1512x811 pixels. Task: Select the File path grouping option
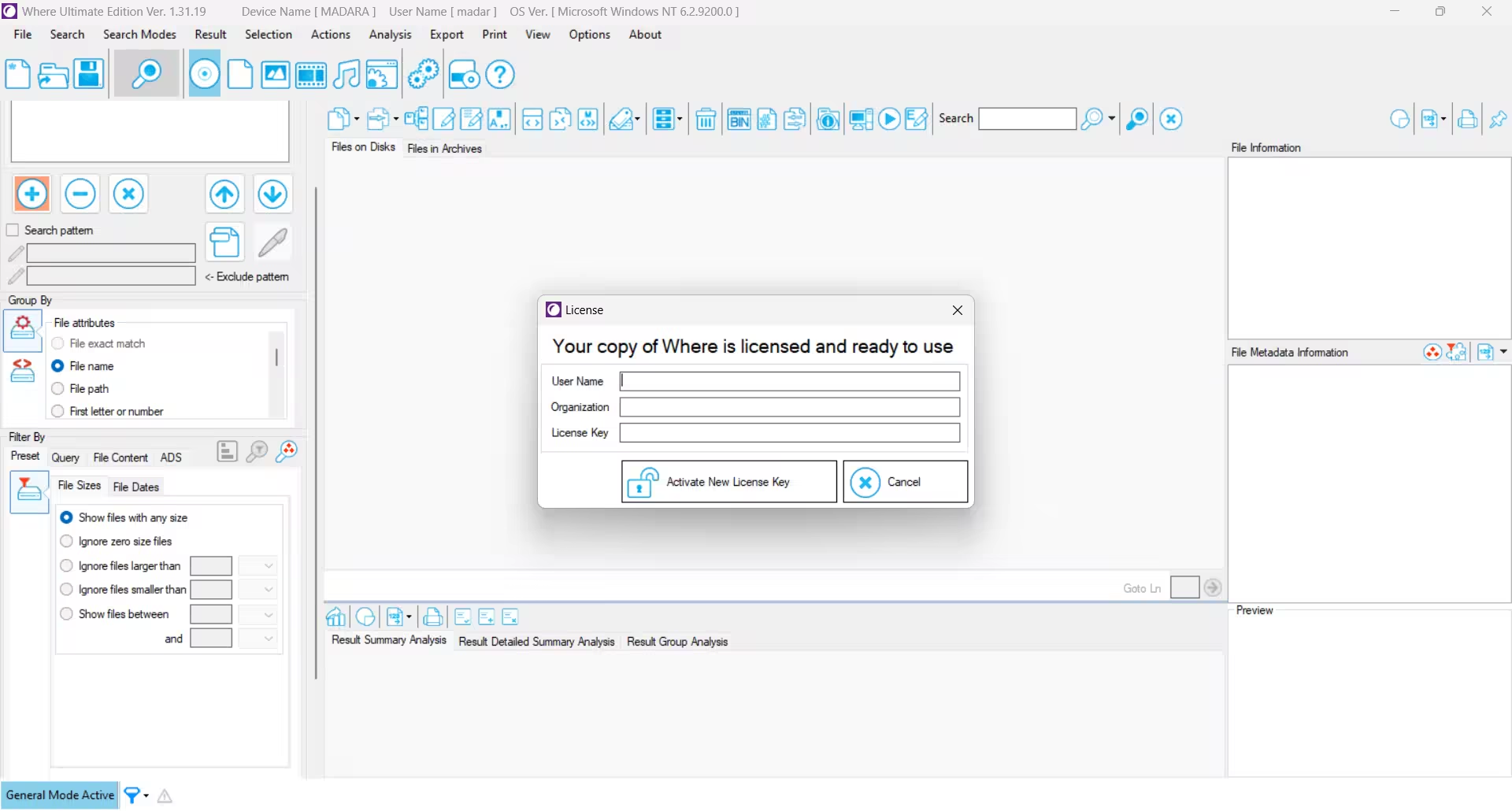[x=57, y=388]
